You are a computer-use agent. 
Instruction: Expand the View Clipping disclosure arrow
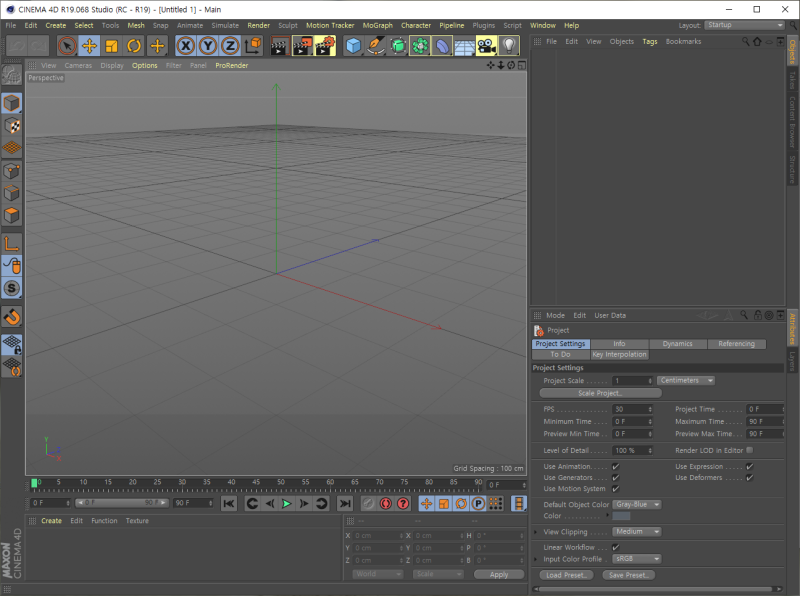536,532
